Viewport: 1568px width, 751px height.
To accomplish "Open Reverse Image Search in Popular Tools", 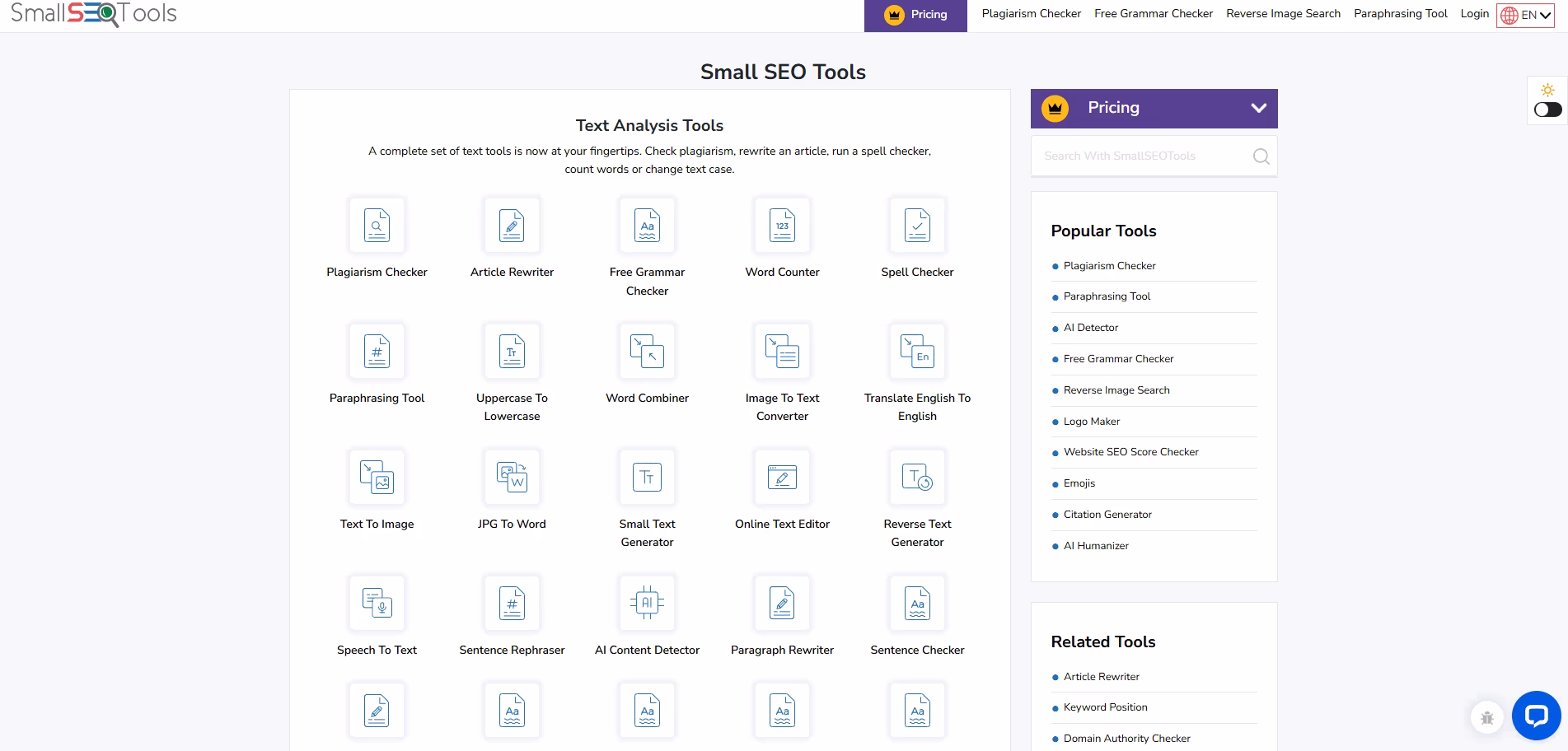I will click(x=1116, y=390).
